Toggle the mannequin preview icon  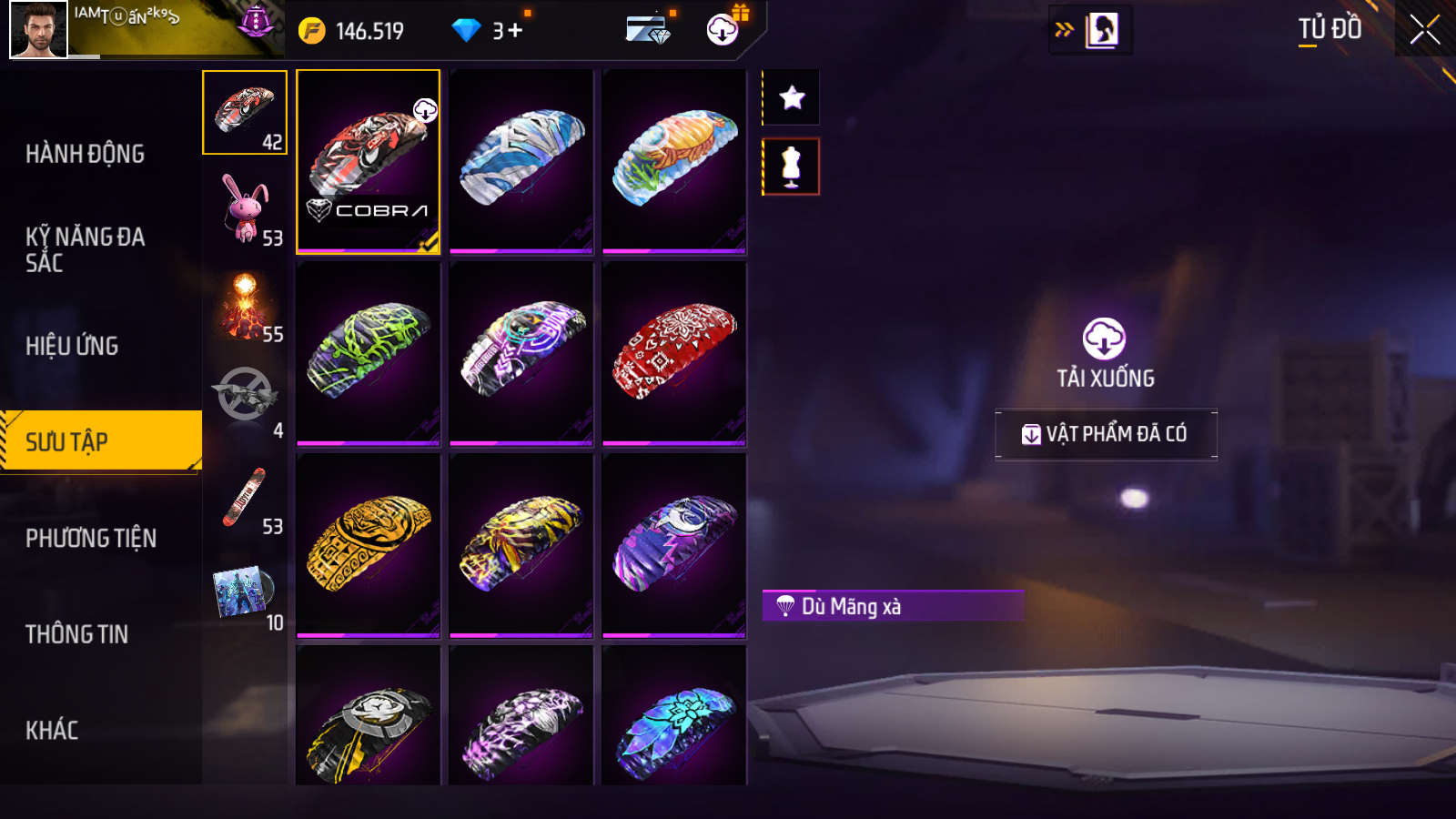[x=792, y=167]
